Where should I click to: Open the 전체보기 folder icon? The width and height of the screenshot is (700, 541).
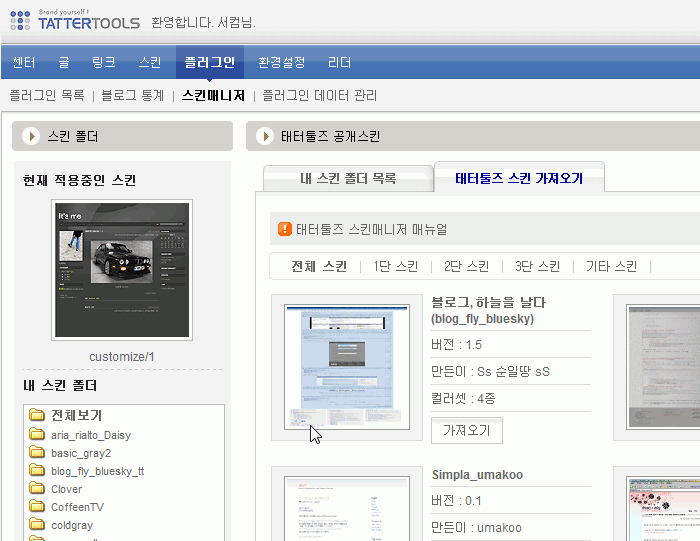(37, 415)
